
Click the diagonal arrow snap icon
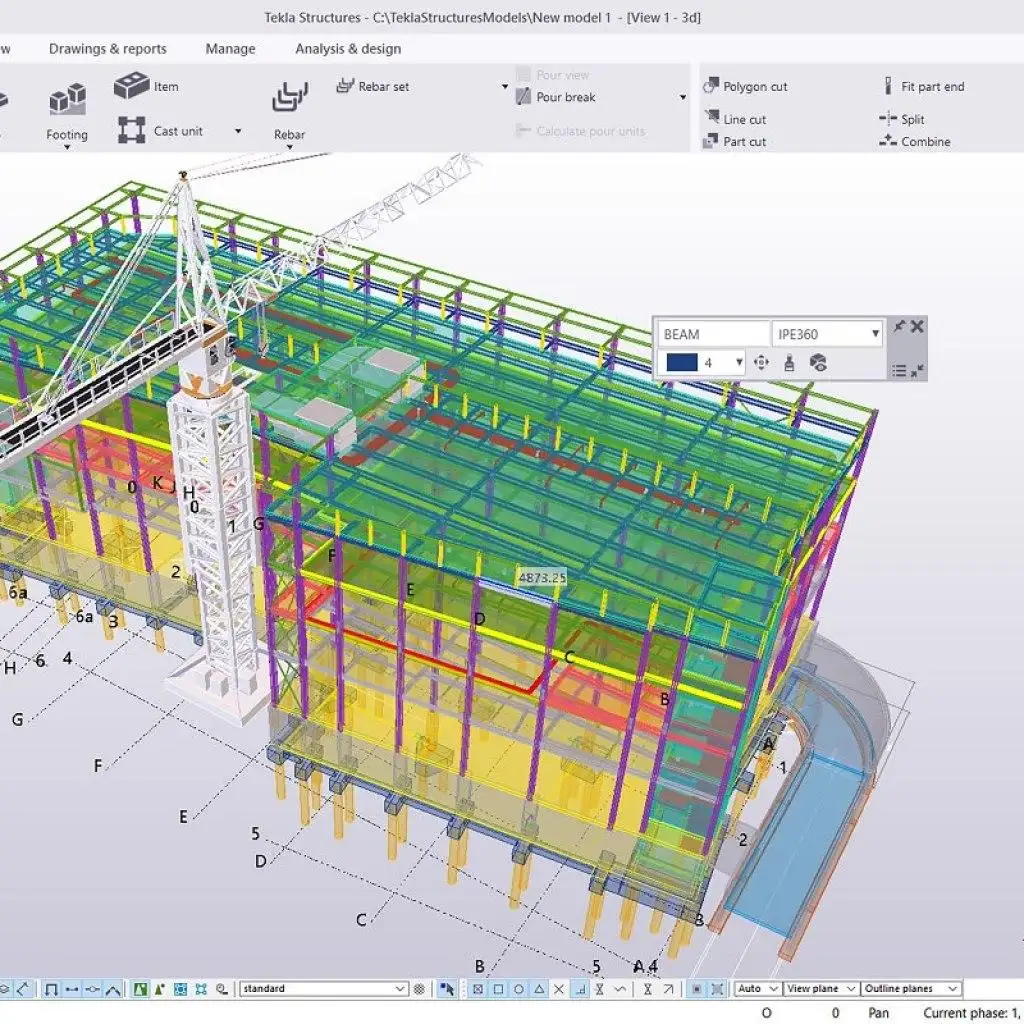tap(668, 989)
